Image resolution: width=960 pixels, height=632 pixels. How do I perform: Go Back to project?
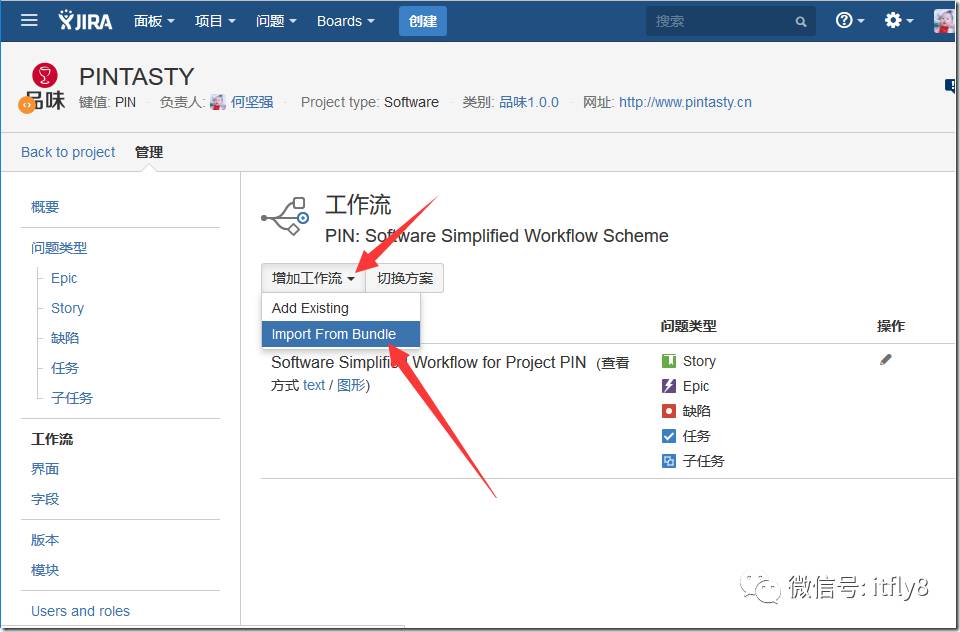[x=68, y=152]
